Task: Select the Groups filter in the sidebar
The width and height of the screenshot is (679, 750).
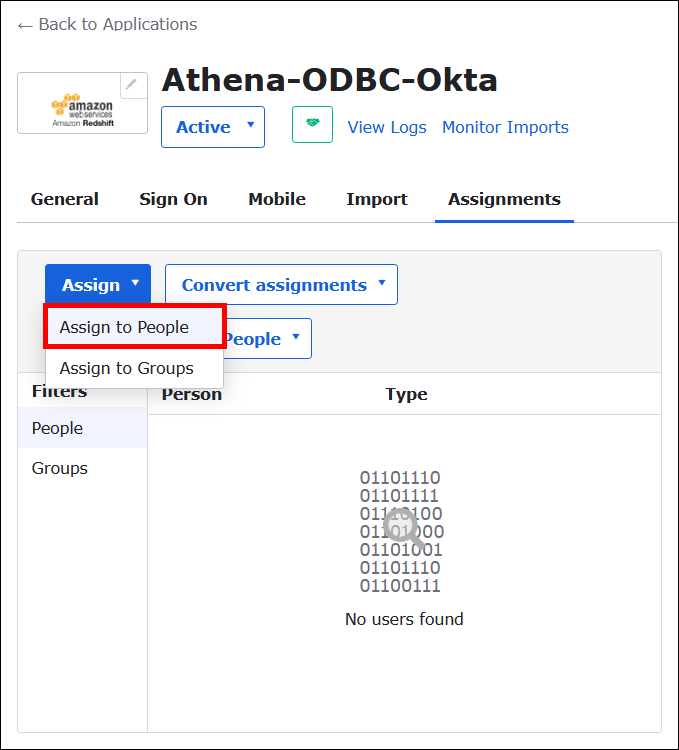Action: pyautogui.click(x=60, y=468)
